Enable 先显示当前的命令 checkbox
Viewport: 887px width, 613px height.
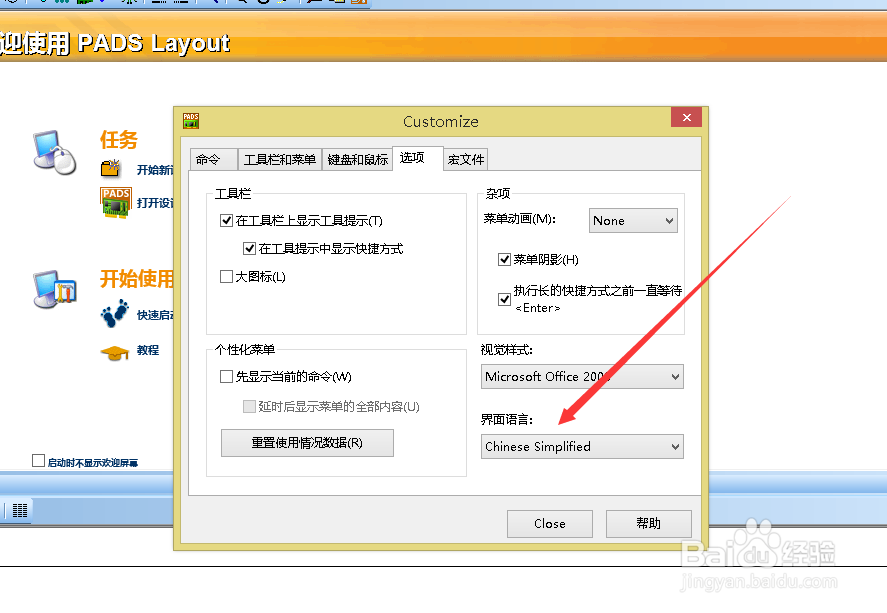[x=226, y=377]
